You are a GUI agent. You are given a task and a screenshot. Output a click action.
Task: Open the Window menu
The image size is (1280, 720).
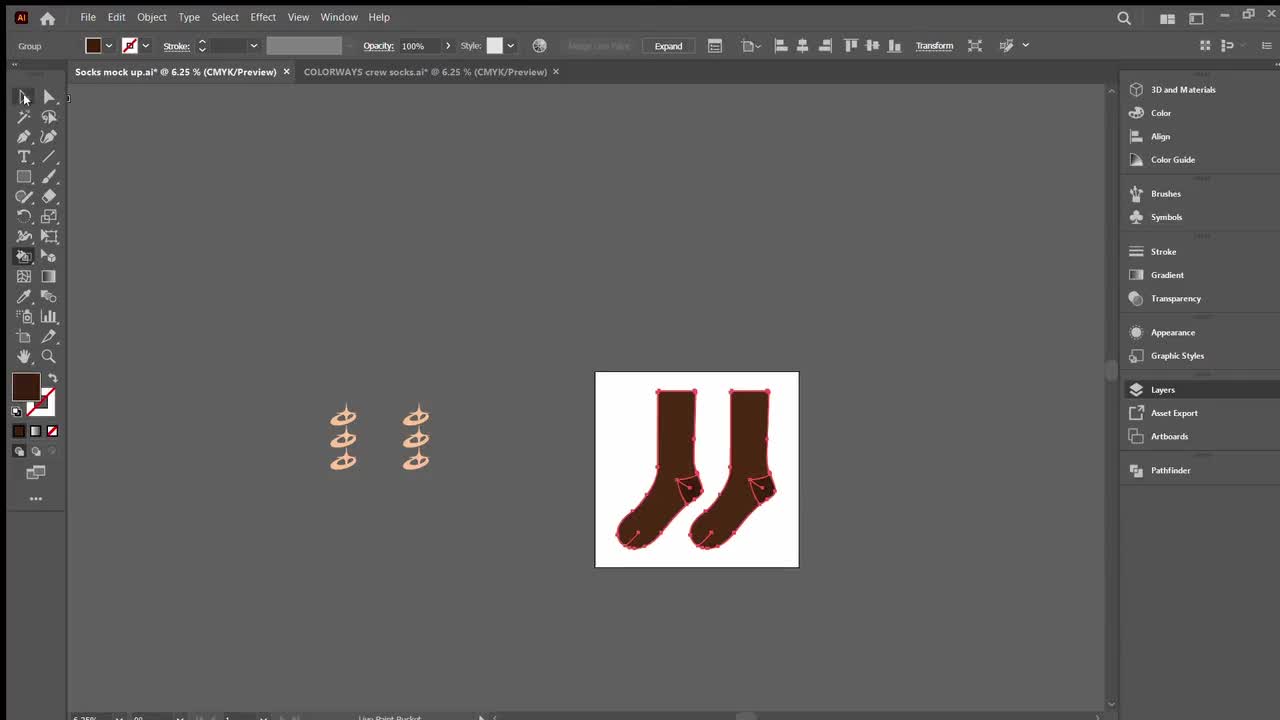coord(339,17)
